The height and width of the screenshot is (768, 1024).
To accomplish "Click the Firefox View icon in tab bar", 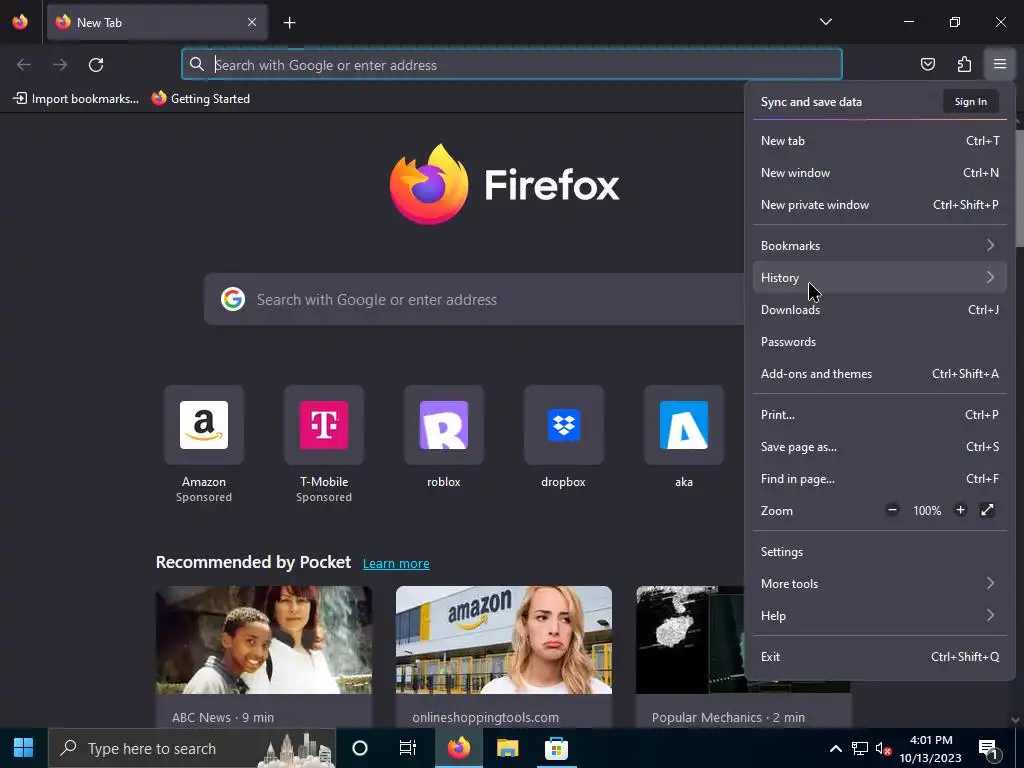I will 20,22.
